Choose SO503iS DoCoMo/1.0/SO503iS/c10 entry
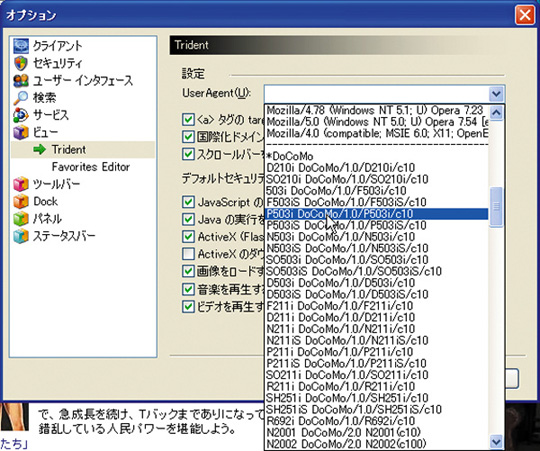The height and width of the screenshot is (451, 540). pos(376,271)
